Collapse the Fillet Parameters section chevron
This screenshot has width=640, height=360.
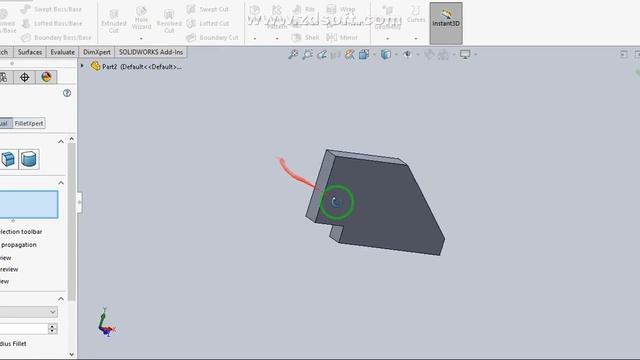[61, 299]
